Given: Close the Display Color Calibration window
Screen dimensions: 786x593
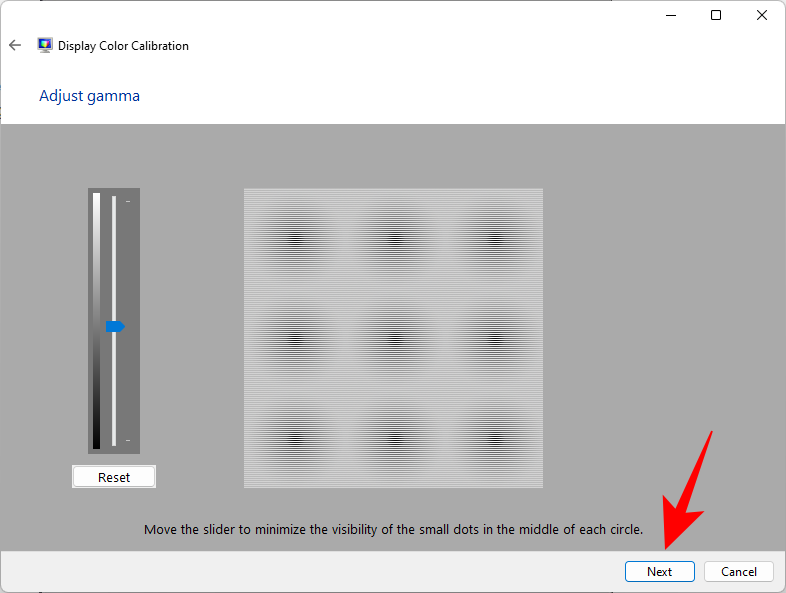Looking at the screenshot, I should pyautogui.click(x=761, y=16).
